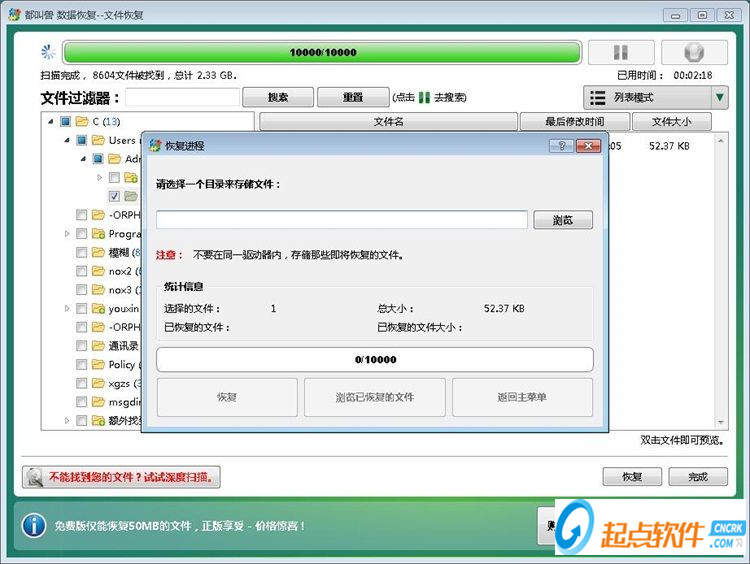Check the msgdir folder checkbox

(82, 401)
